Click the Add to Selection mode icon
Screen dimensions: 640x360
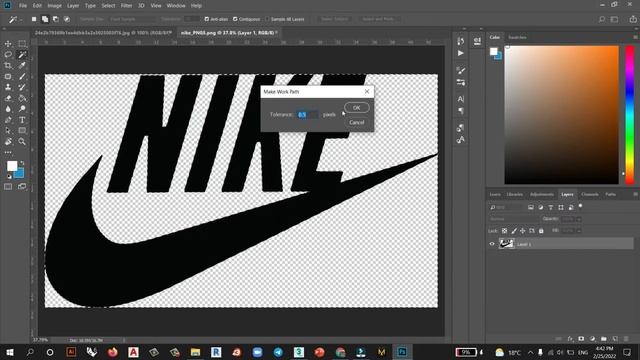pyautogui.click(x=45, y=19)
